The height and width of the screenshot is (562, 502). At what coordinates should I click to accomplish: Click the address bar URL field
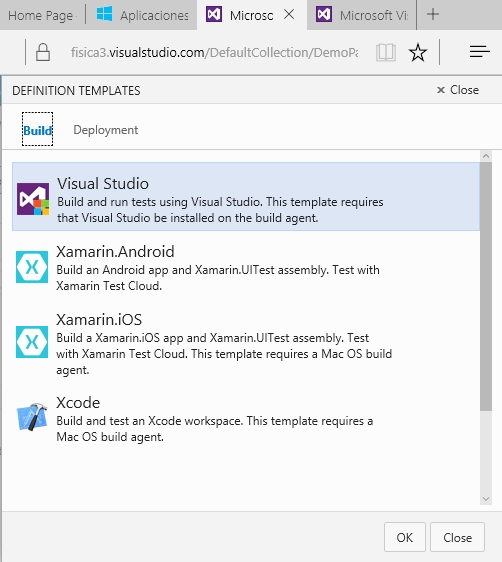click(x=214, y=52)
